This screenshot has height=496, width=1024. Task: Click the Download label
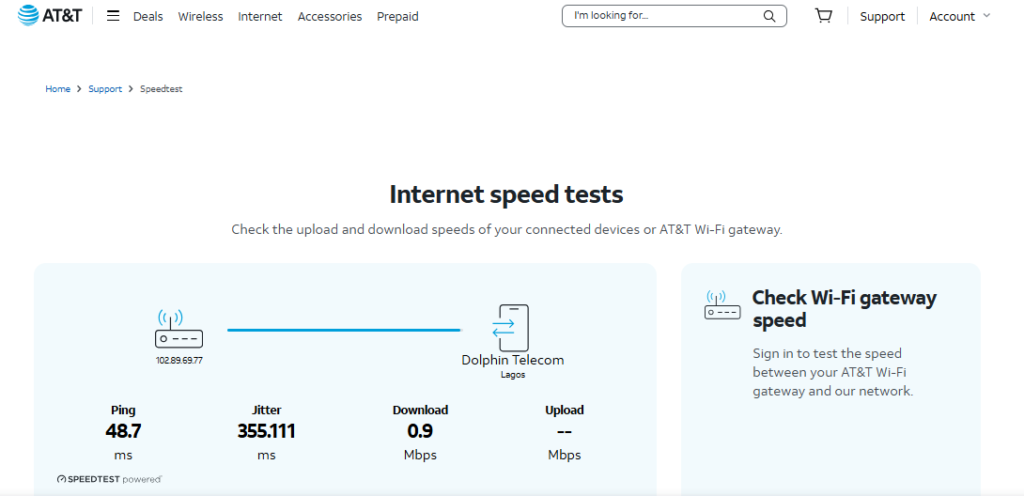point(420,410)
